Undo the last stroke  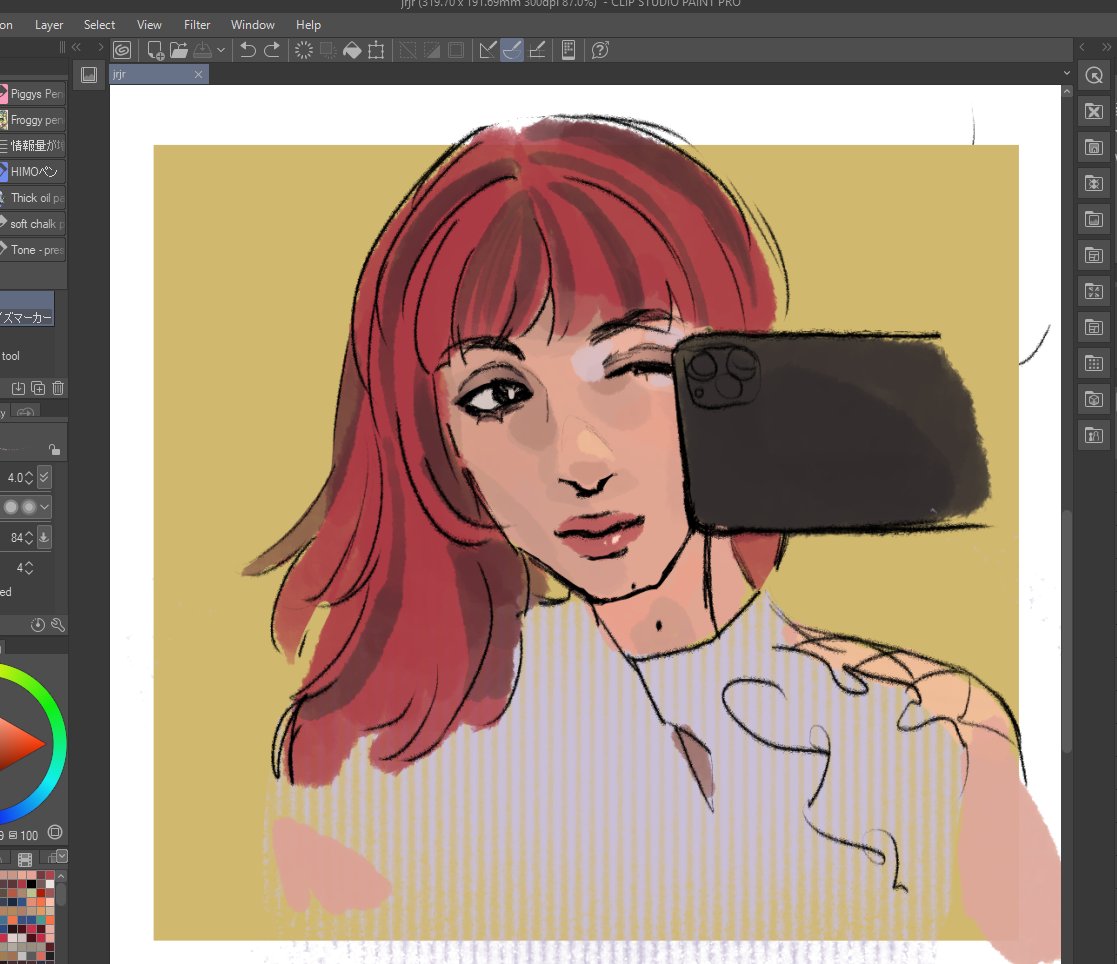click(248, 50)
